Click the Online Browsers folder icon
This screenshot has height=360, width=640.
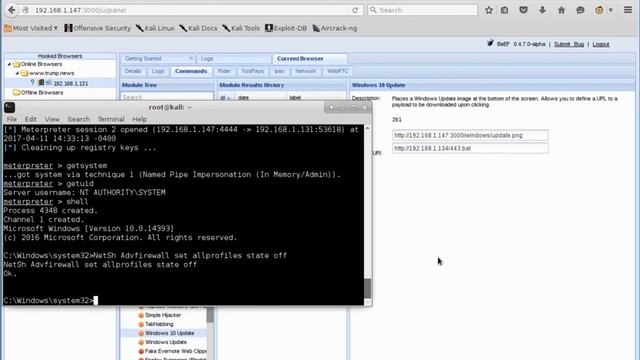pyautogui.click(x=16, y=64)
